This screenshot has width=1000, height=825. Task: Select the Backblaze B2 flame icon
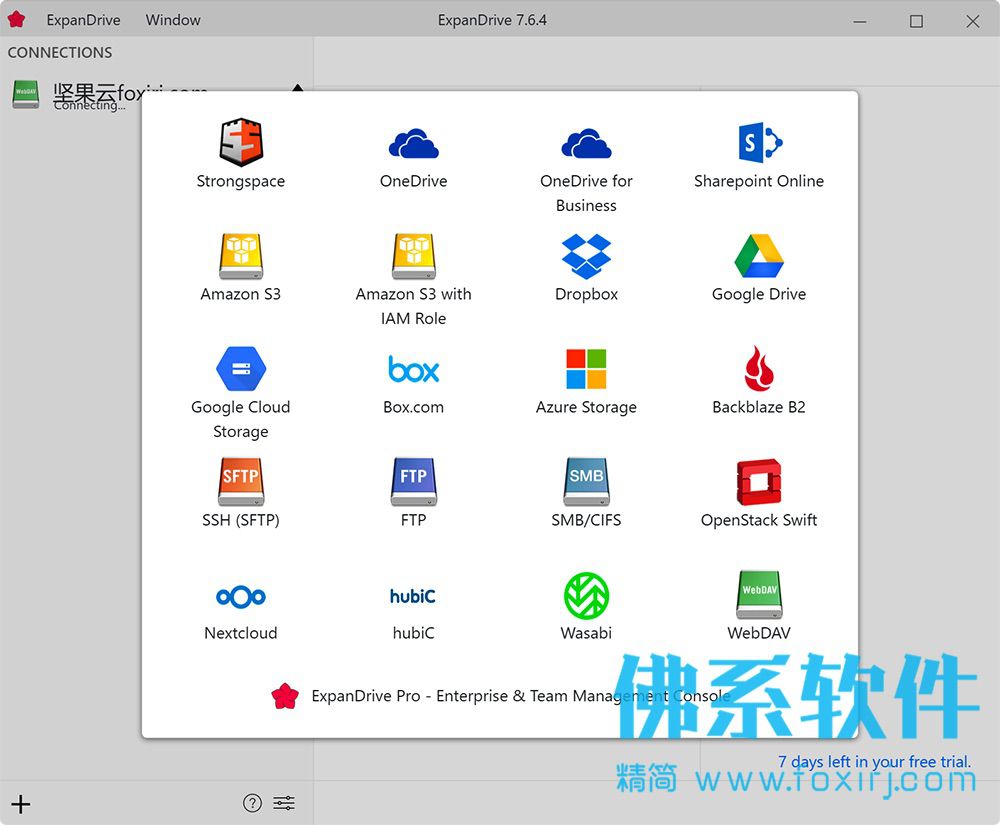759,369
